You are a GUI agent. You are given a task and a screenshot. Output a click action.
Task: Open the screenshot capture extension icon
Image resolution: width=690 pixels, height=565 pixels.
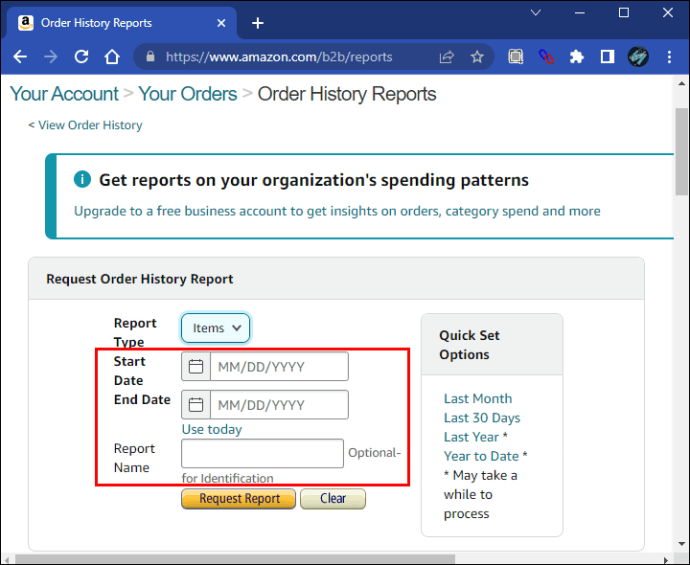coord(516,57)
